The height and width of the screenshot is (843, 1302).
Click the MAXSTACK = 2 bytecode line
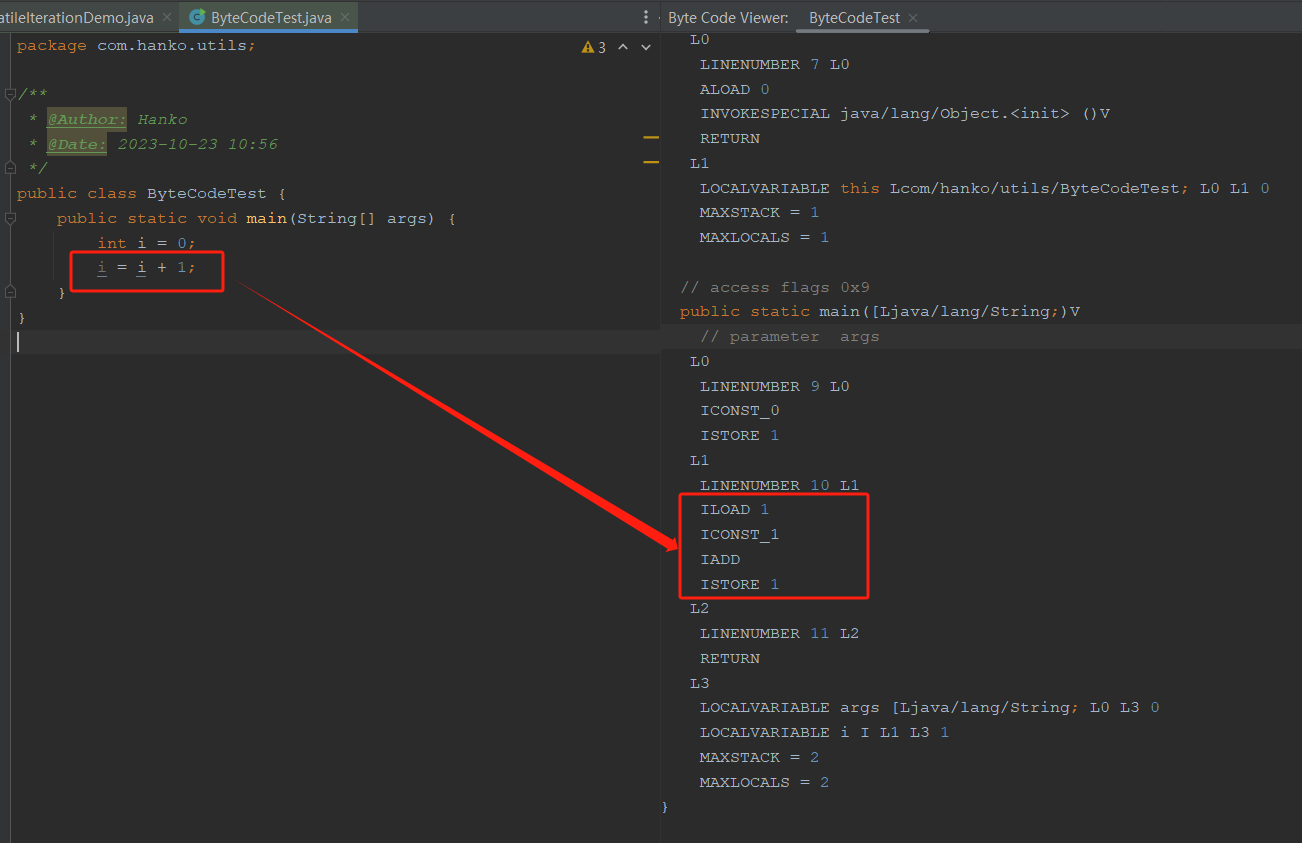coord(759,757)
